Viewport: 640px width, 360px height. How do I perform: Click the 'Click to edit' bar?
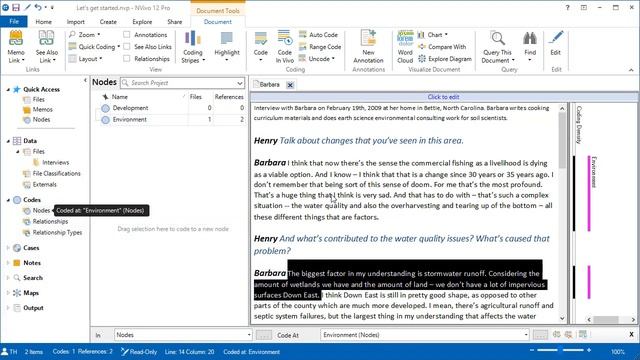(x=444, y=97)
